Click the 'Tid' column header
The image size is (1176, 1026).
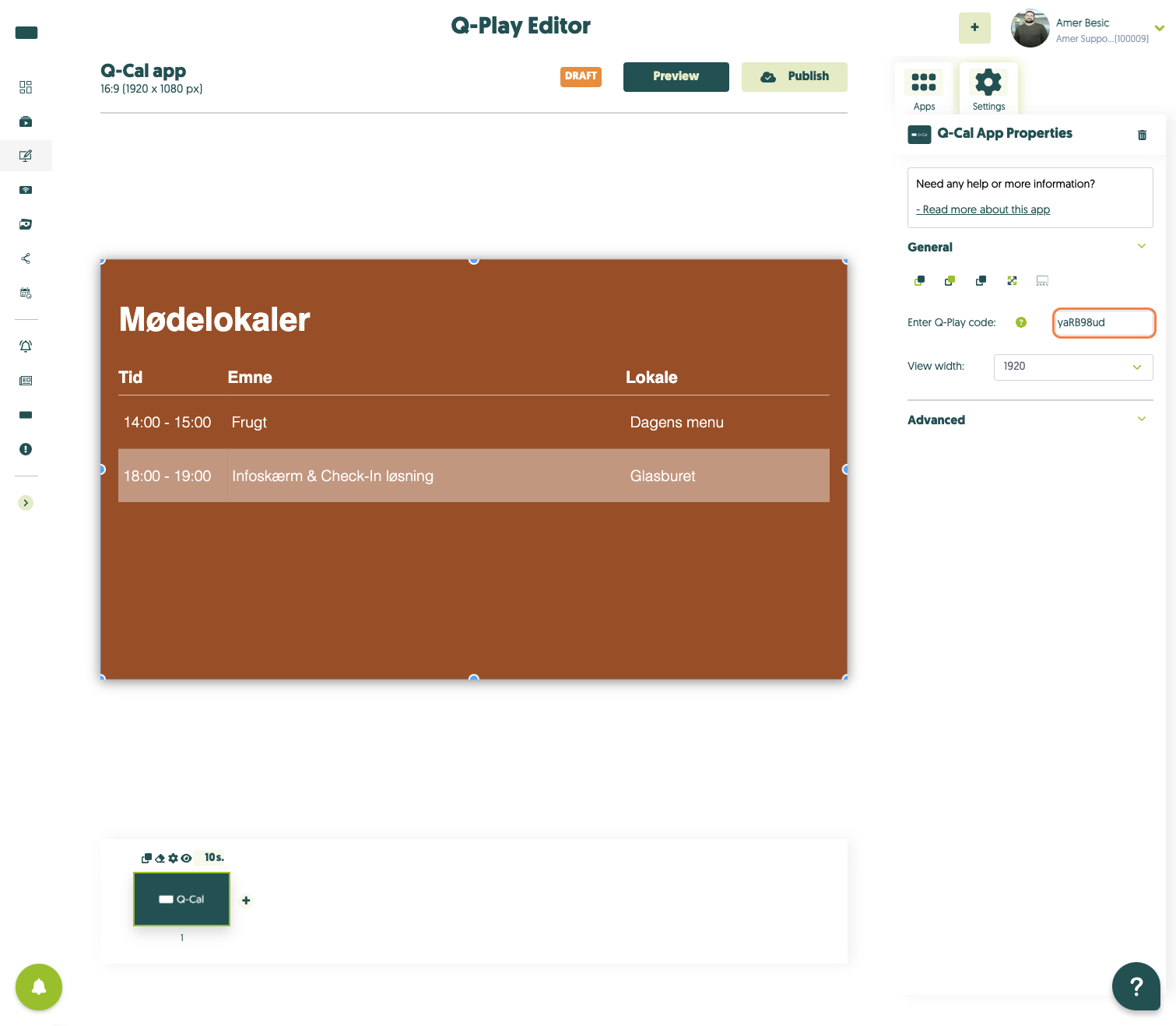point(130,378)
